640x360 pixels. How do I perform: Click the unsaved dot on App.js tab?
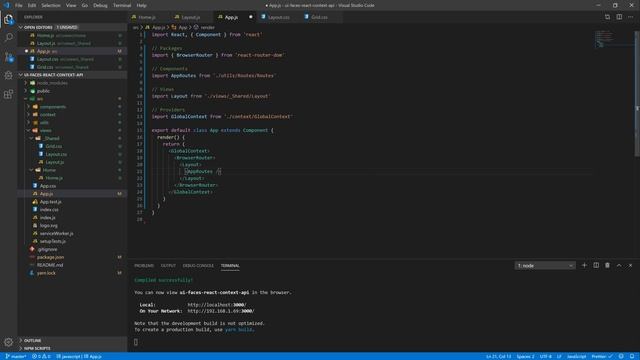coord(251,17)
